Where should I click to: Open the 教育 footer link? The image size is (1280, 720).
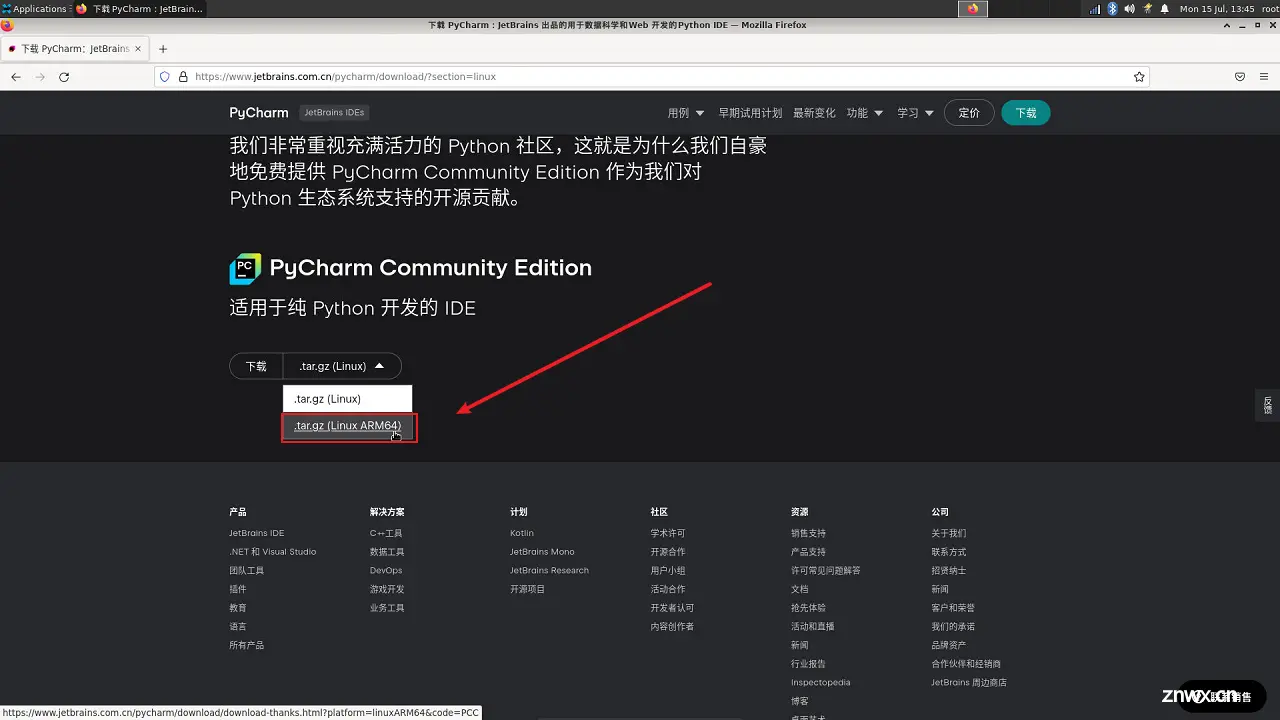(237, 608)
